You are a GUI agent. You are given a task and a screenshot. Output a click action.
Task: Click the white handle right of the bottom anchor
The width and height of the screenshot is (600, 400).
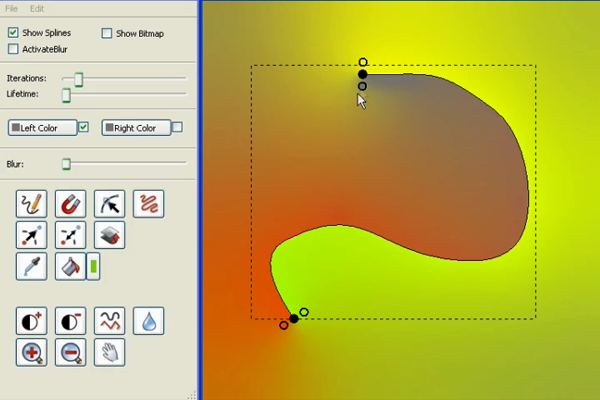[304, 312]
